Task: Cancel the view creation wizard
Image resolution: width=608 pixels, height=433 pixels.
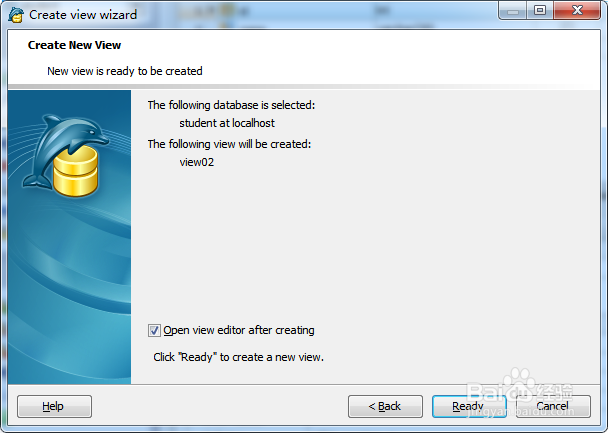Action: (553, 406)
